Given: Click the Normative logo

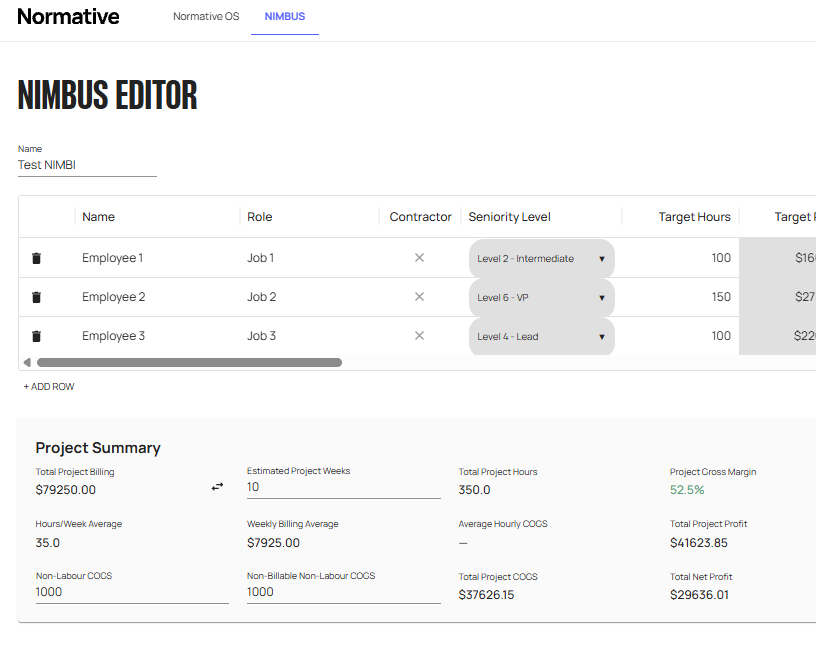Looking at the screenshot, I should click(x=68, y=17).
